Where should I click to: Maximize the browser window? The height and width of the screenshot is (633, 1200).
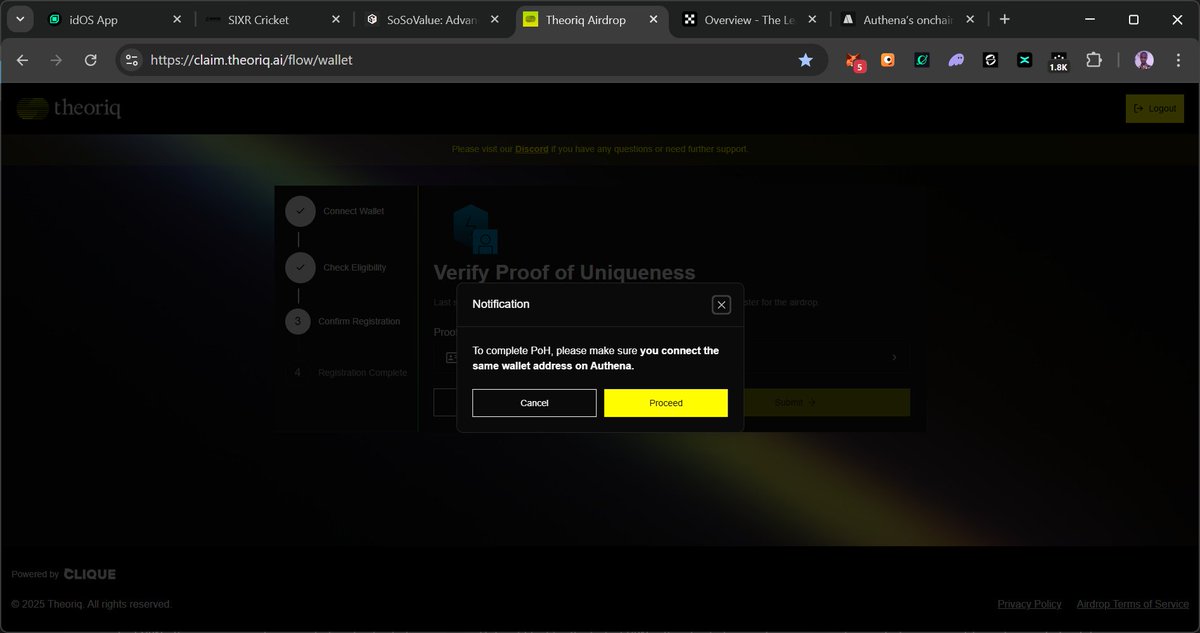[x=1133, y=19]
